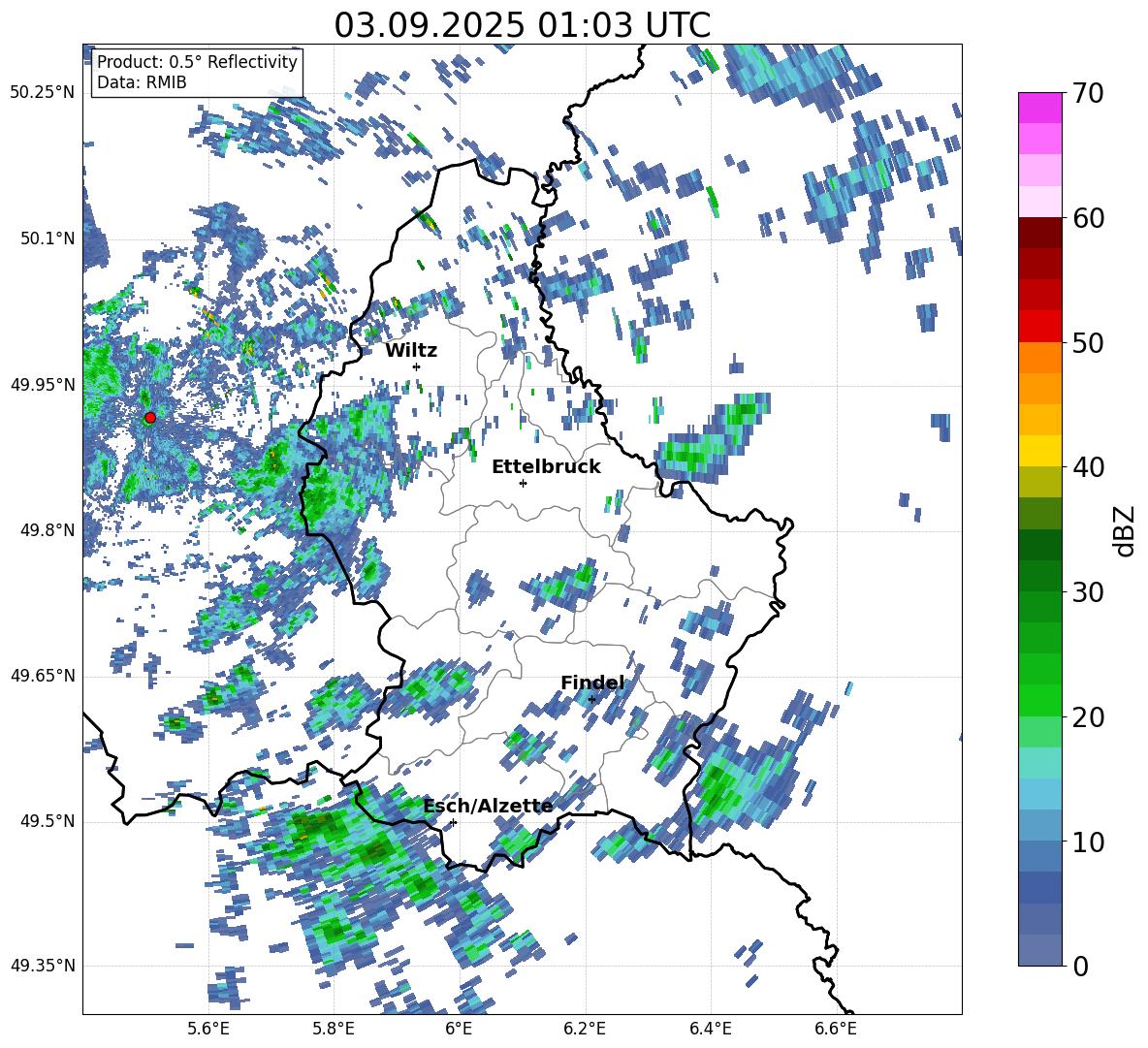Click the "Product: 0.5° Reflectivity" legend line
Viewport: 1148px width, 1048px height.
click(x=197, y=61)
